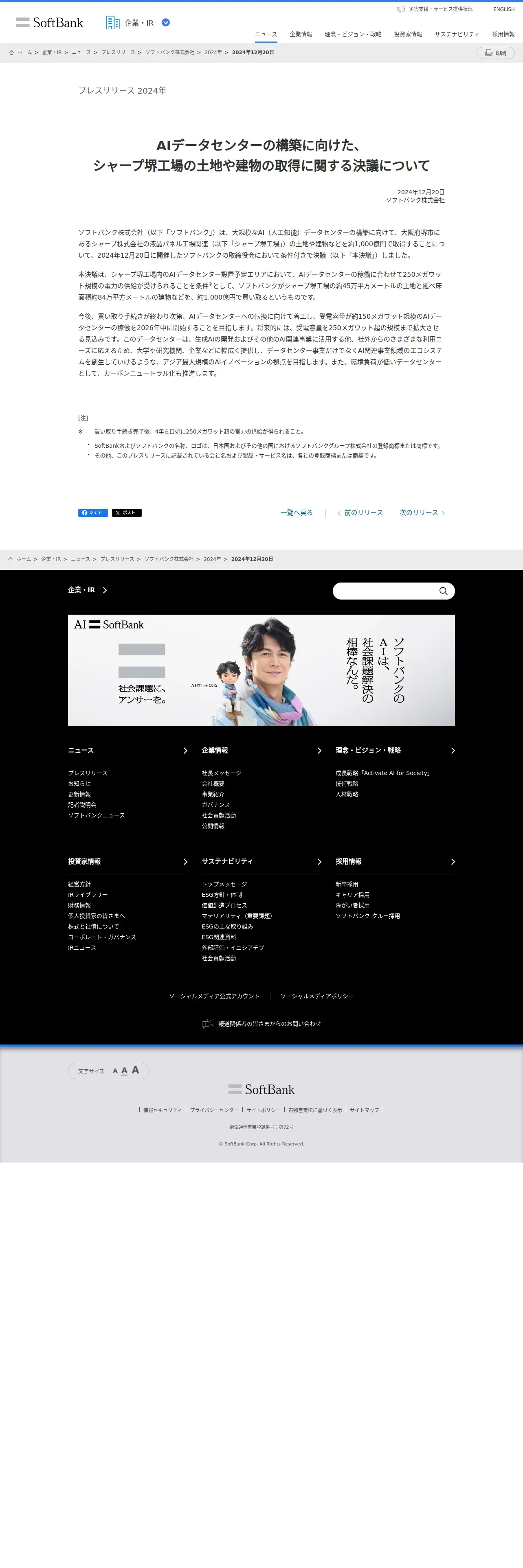
Task: Click ソフトバンクニュース in the footer news list
Action: pos(96,816)
